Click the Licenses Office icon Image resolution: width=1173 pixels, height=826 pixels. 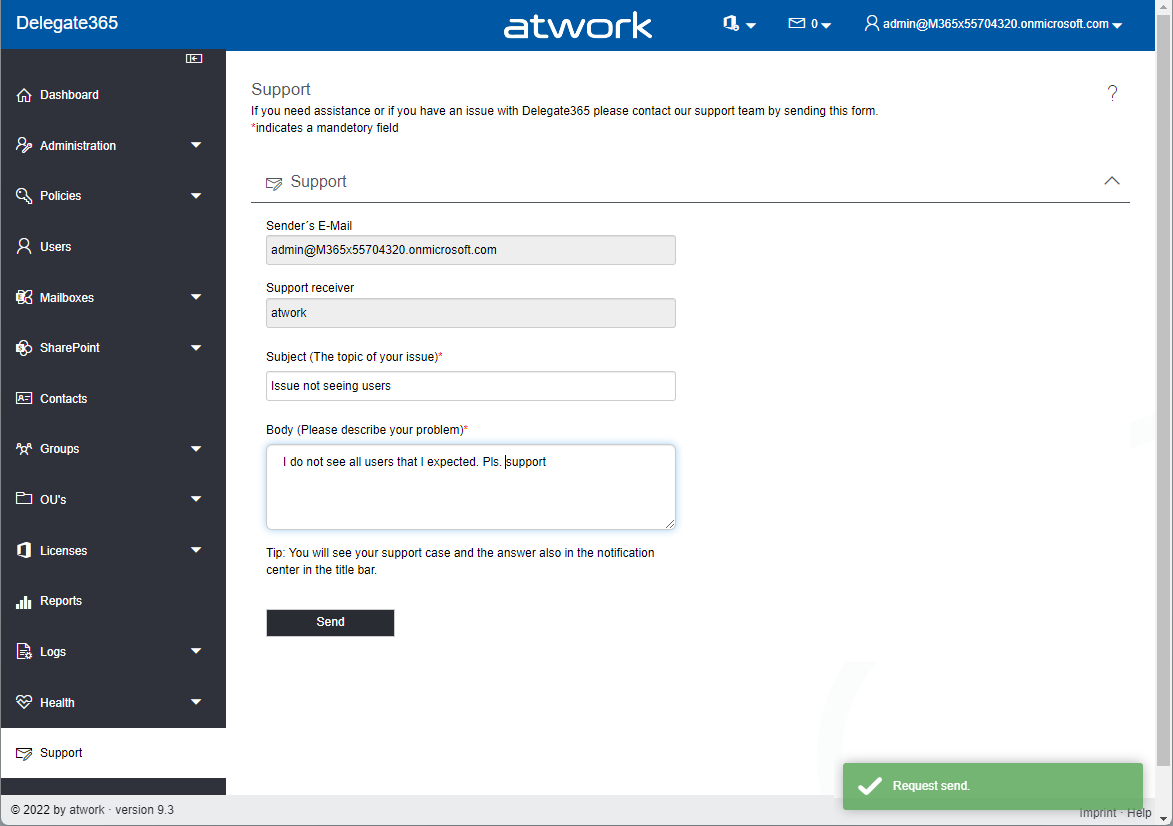tap(24, 550)
